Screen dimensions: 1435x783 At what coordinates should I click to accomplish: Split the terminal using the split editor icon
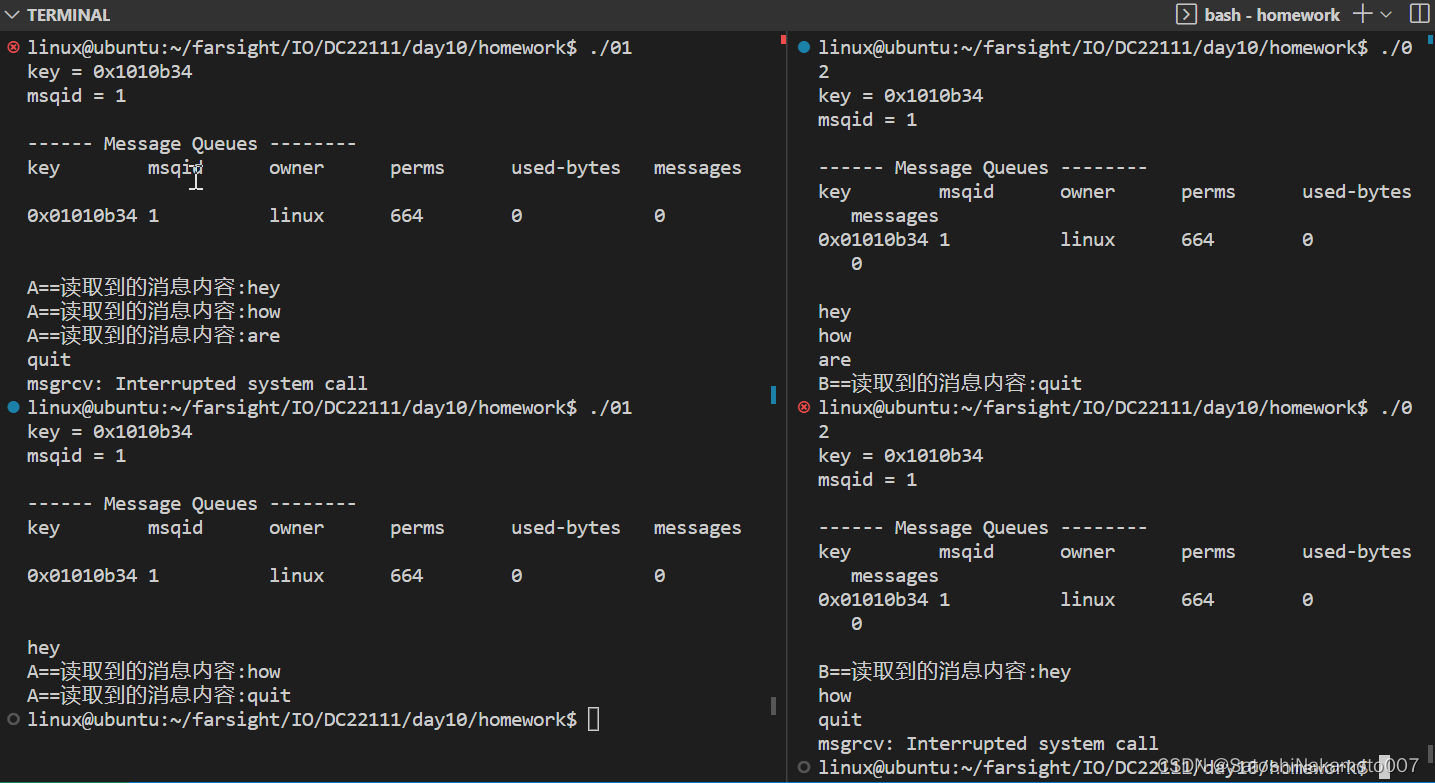coord(1419,14)
